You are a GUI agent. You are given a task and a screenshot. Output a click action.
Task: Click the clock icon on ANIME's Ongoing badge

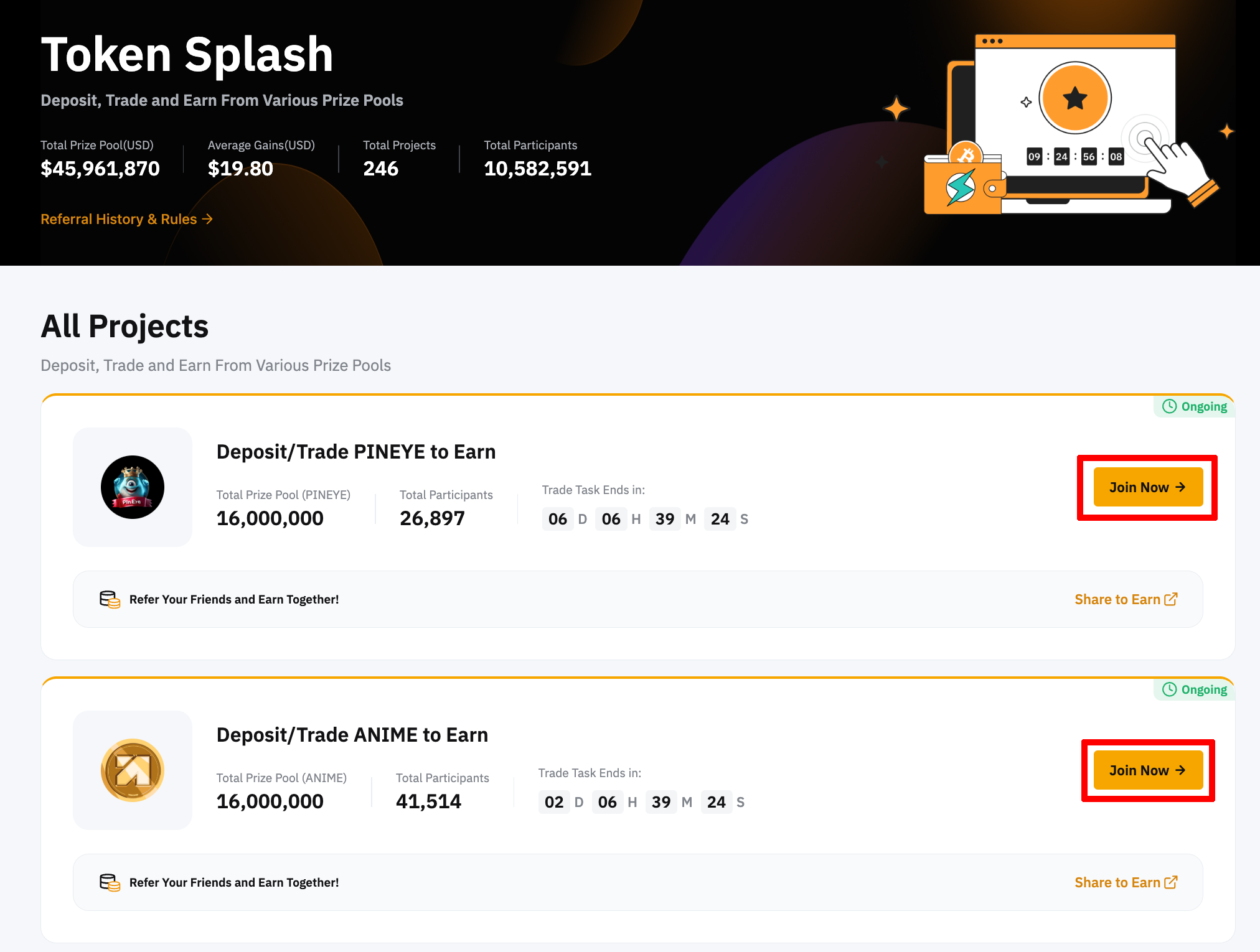point(1170,689)
